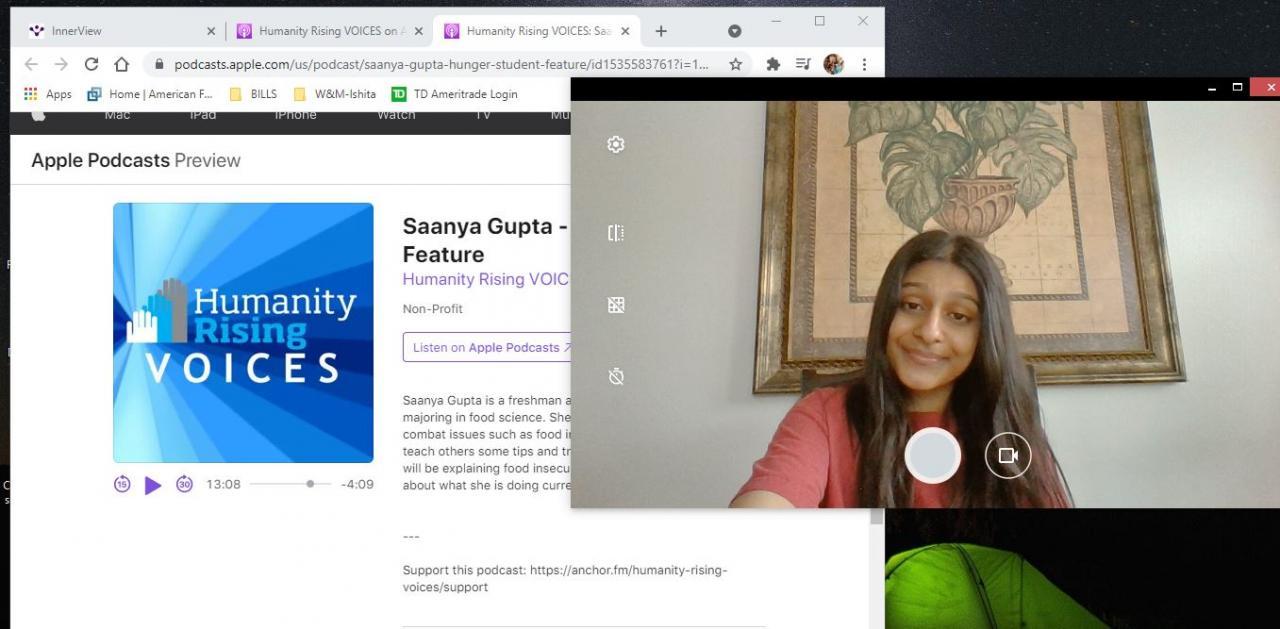Click Apple logo in navigation bar
Image resolution: width=1280 pixels, height=629 pixels.
(38, 116)
